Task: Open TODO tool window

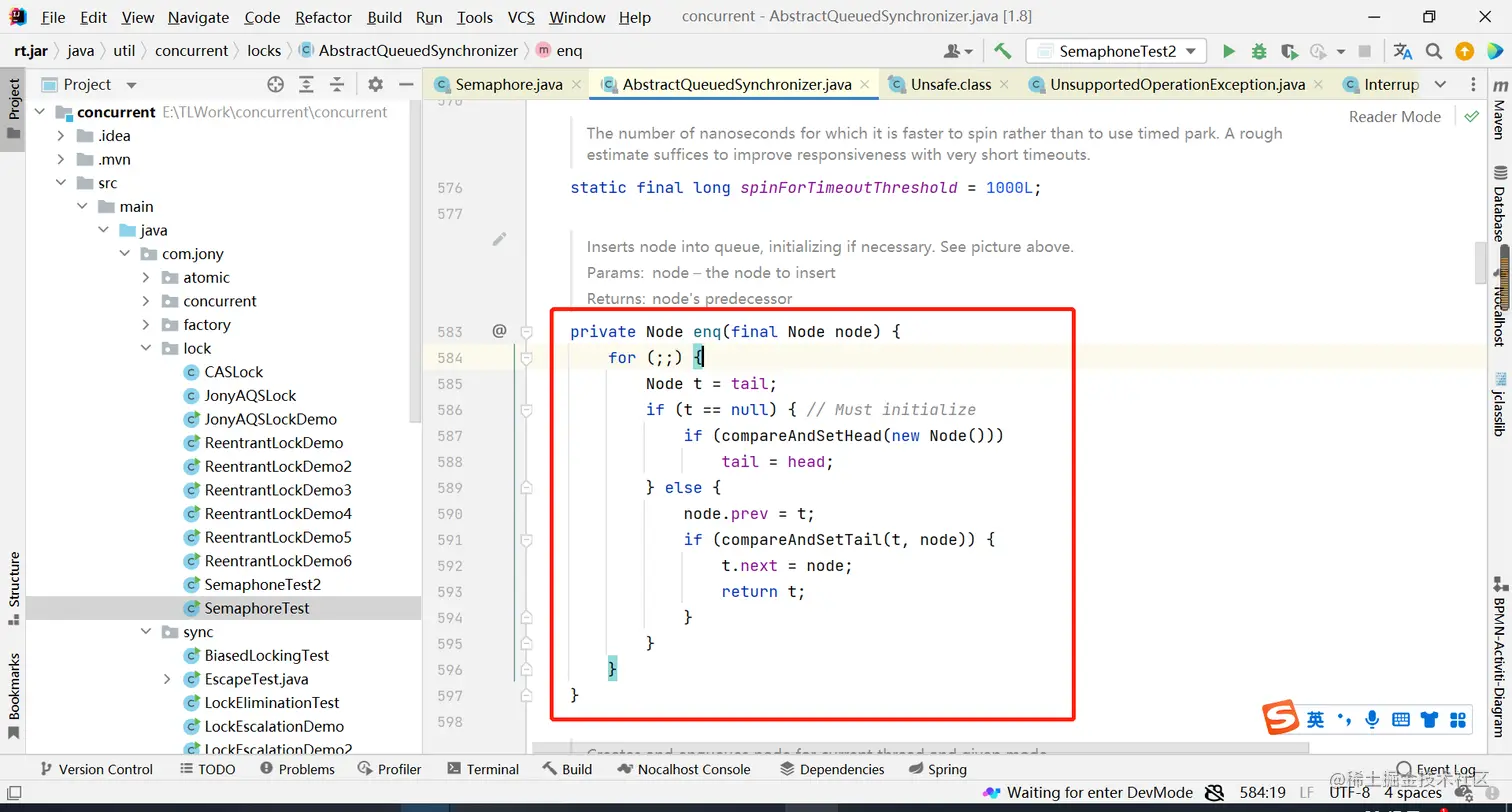Action: pyautogui.click(x=208, y=769)
